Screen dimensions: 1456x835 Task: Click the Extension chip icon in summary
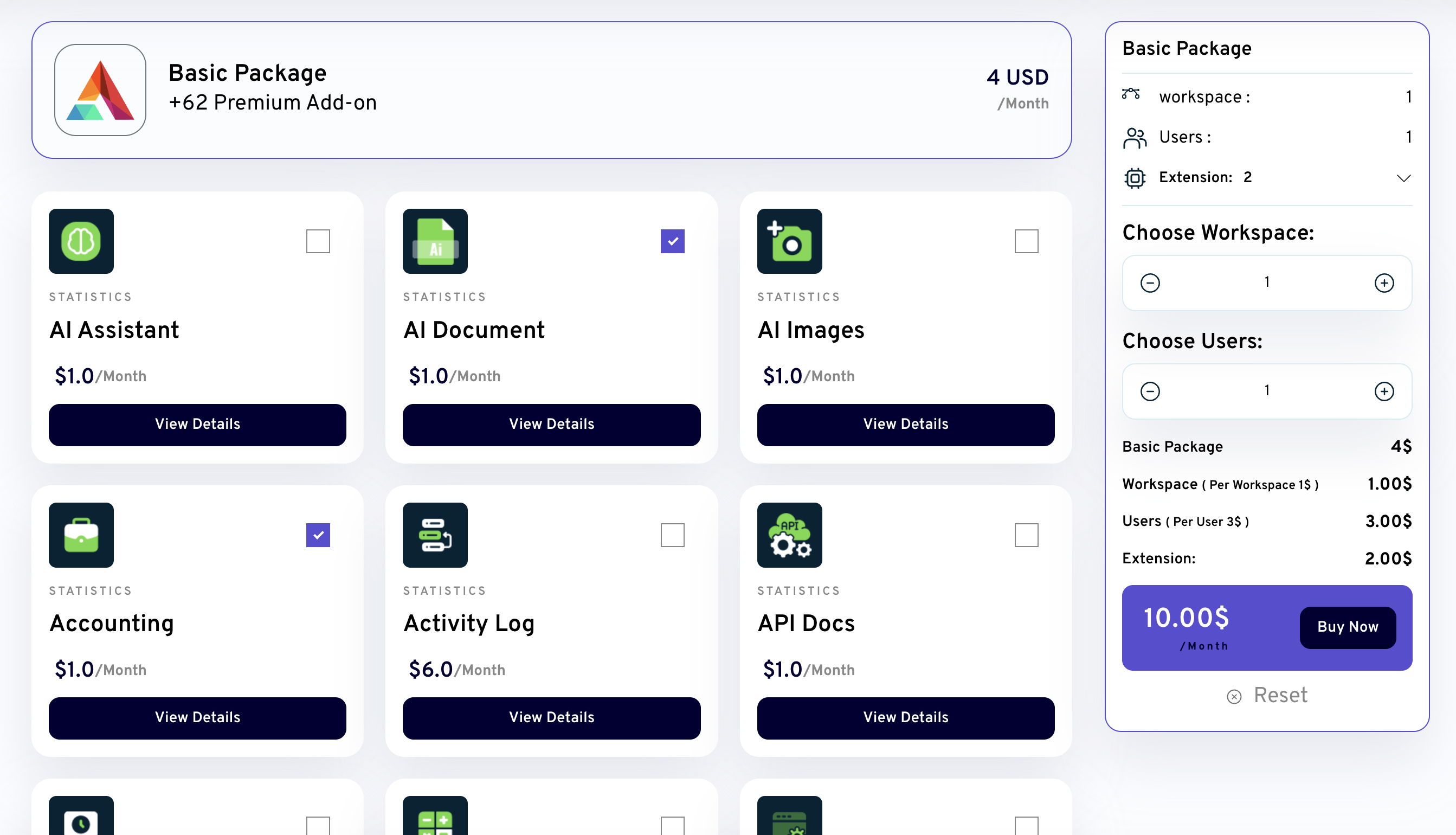pyautogui.click(x=1135, y=178)
